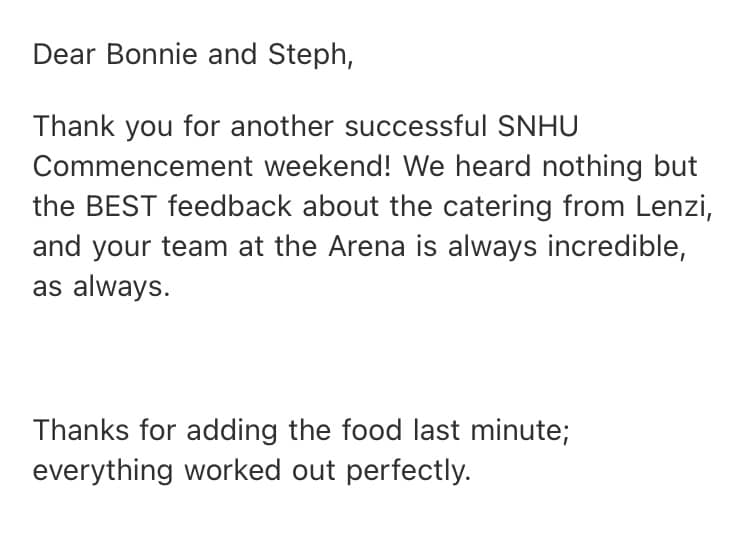Image resolution: width=750 pixels, height=539 pixels.
Task: Click the line ending 'as always.'
Action: [x=101, y=288]
